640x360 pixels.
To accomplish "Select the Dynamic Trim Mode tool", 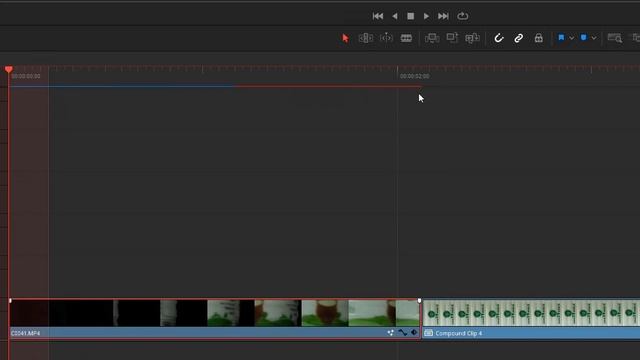I will click(x=386, y=38).
